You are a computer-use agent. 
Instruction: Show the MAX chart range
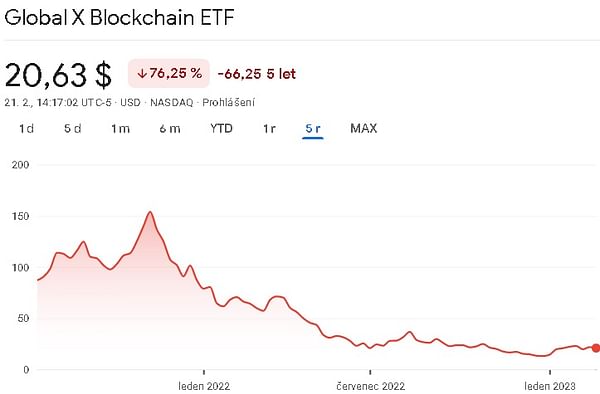(x=364, y=128)
